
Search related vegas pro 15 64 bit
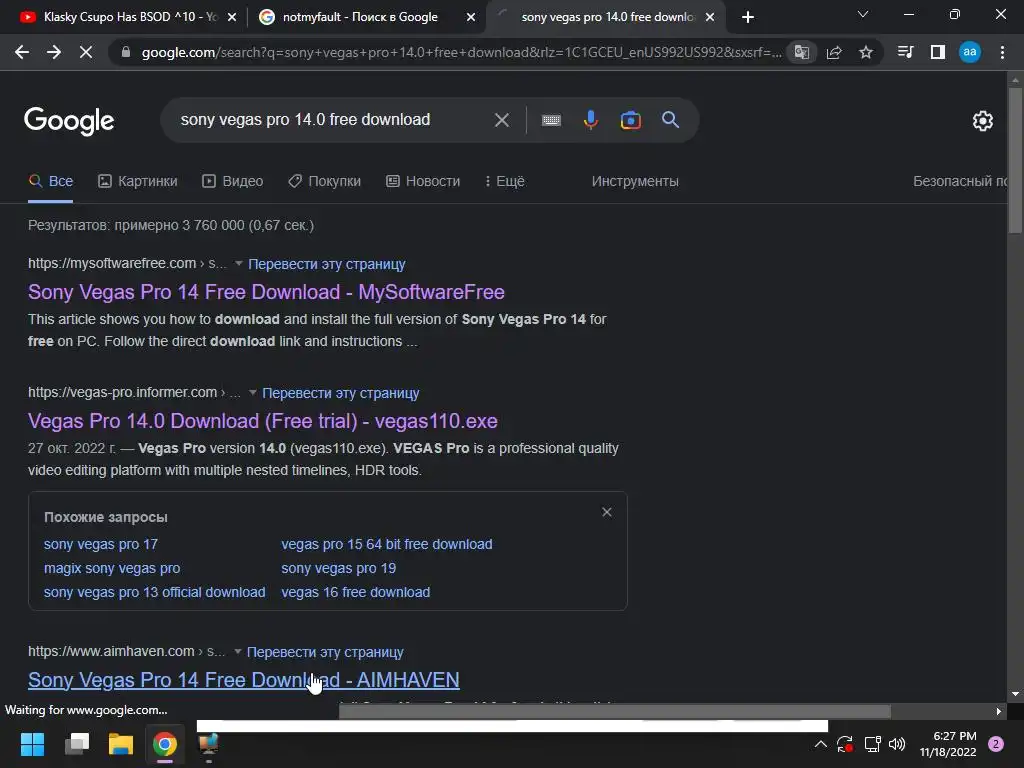(387, 544)
